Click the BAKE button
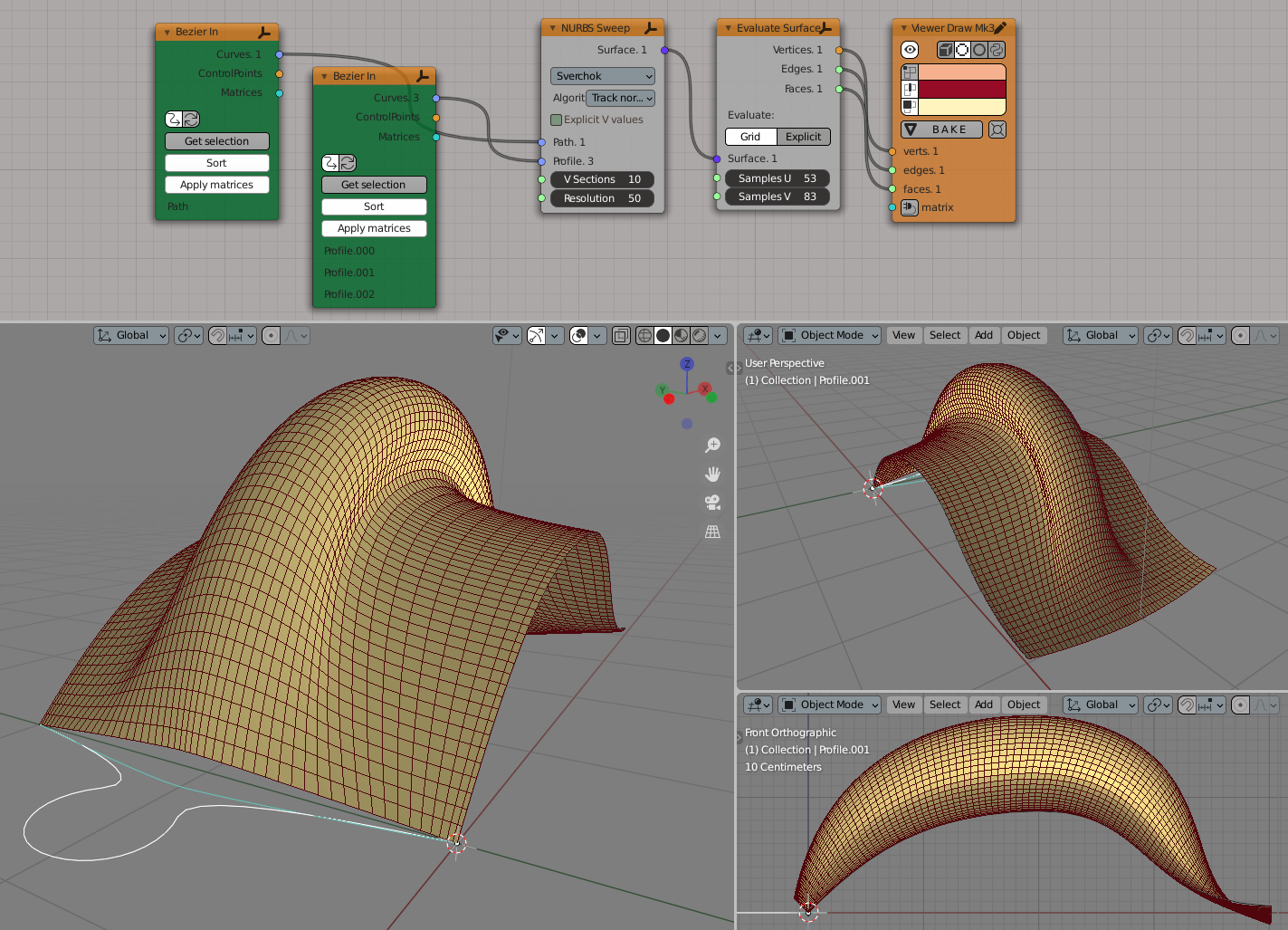The image size is (1288, 930). pyautogui.click(x=942, y=129)
